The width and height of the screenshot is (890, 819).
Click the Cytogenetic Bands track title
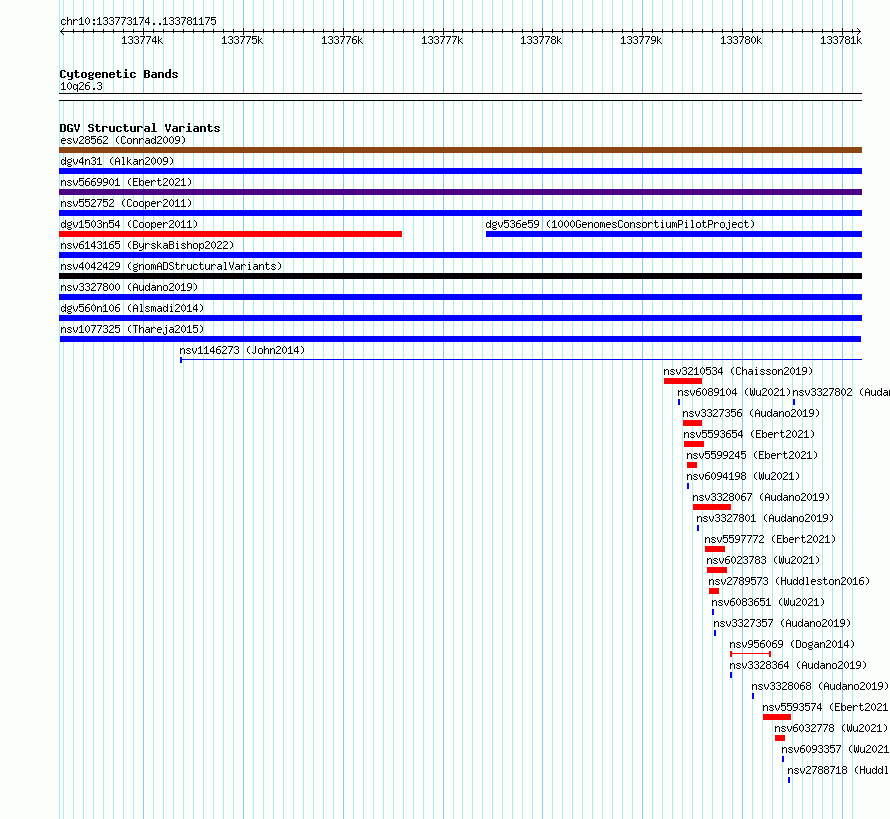(119, 74)
